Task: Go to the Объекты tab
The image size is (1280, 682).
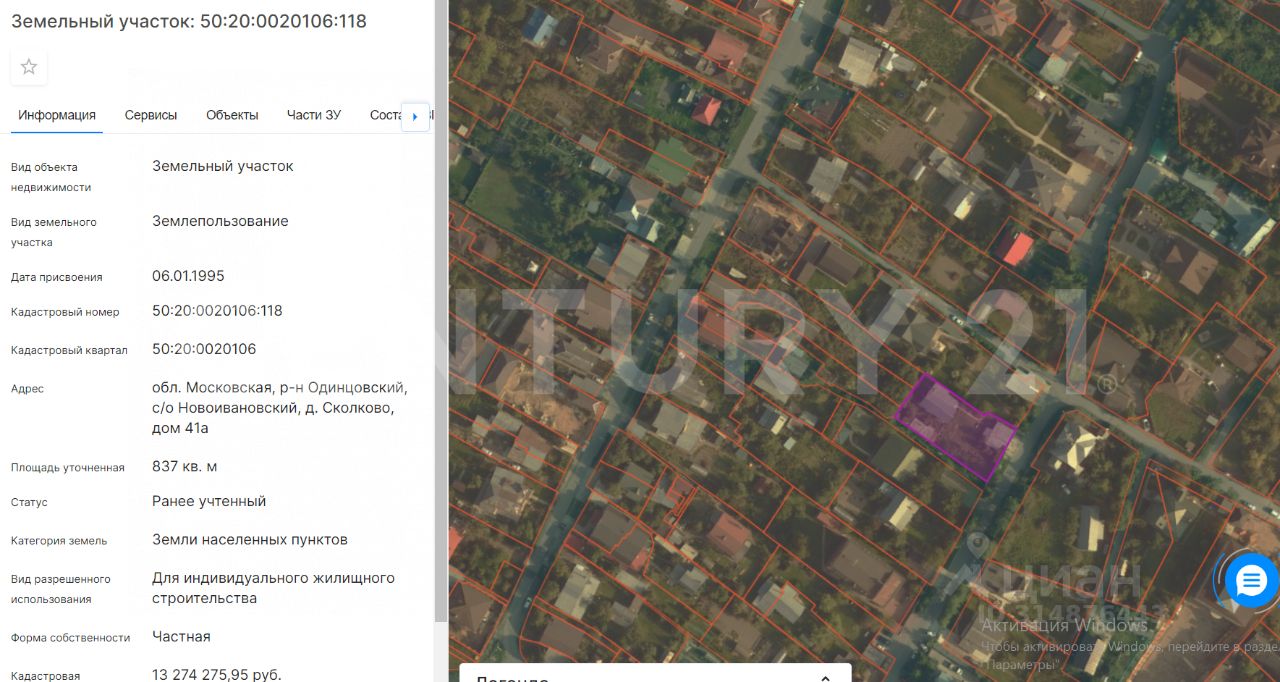Action: pyautogui.click(x=232, y=115)
